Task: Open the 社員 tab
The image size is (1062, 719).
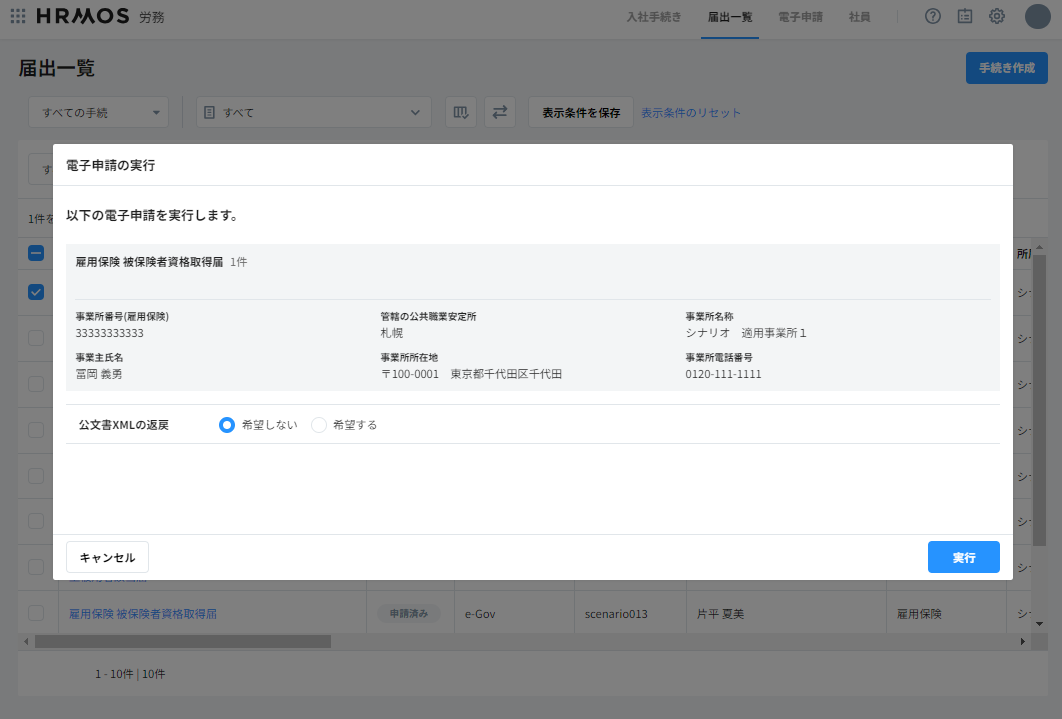Action: [859, 17]
